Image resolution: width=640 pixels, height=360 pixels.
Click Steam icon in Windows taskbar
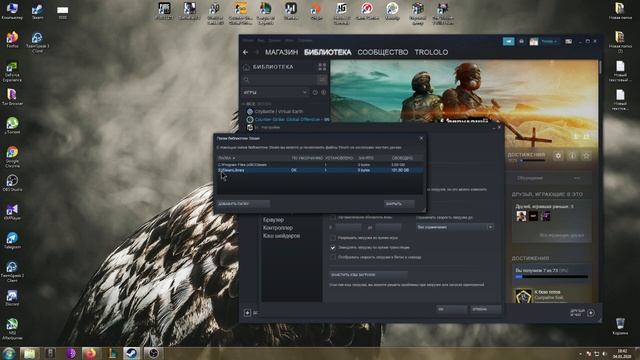tap(131, 353)
